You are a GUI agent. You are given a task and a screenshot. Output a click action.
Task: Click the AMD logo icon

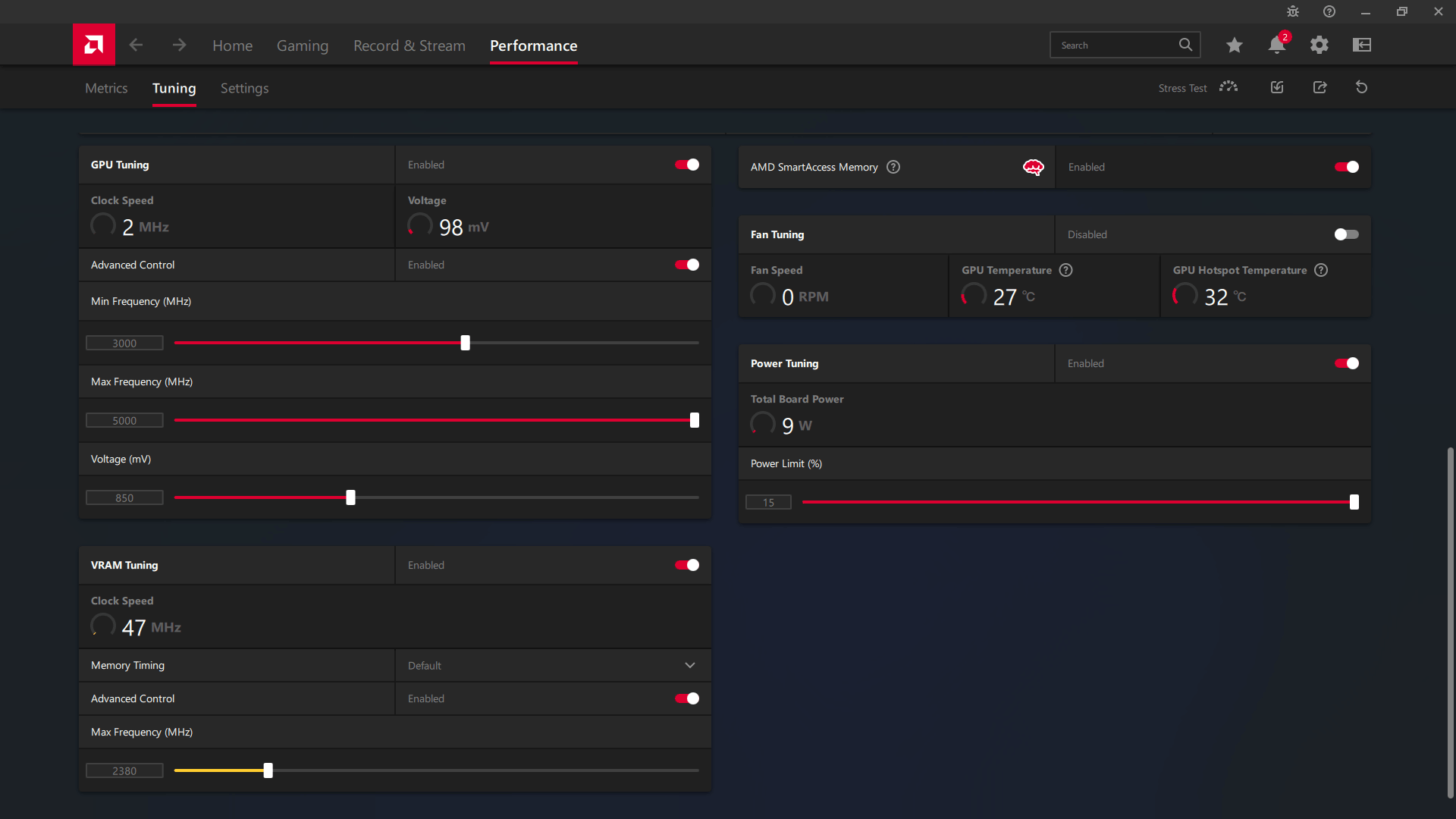click(93, 45)
